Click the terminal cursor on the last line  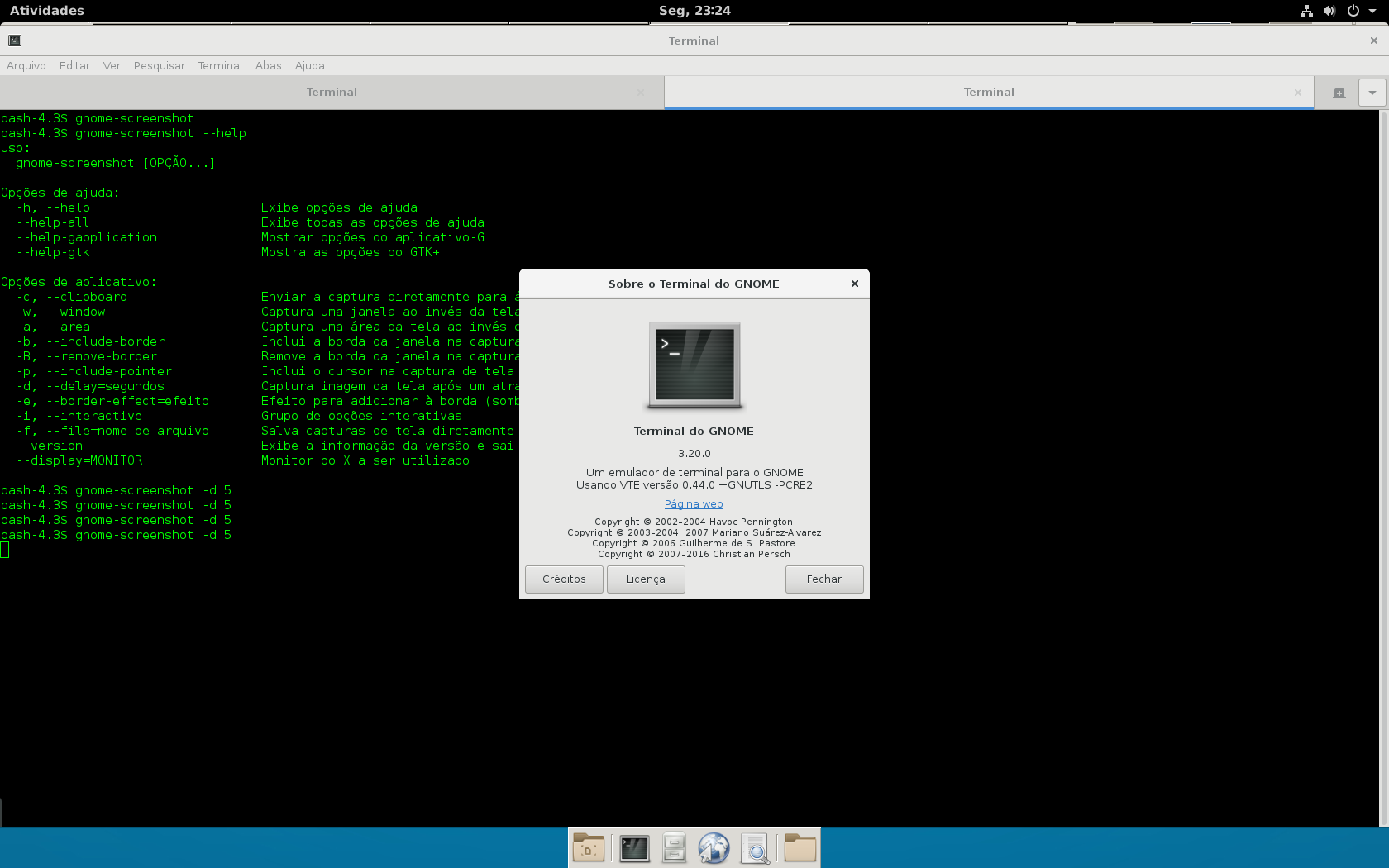pos(5,550)
